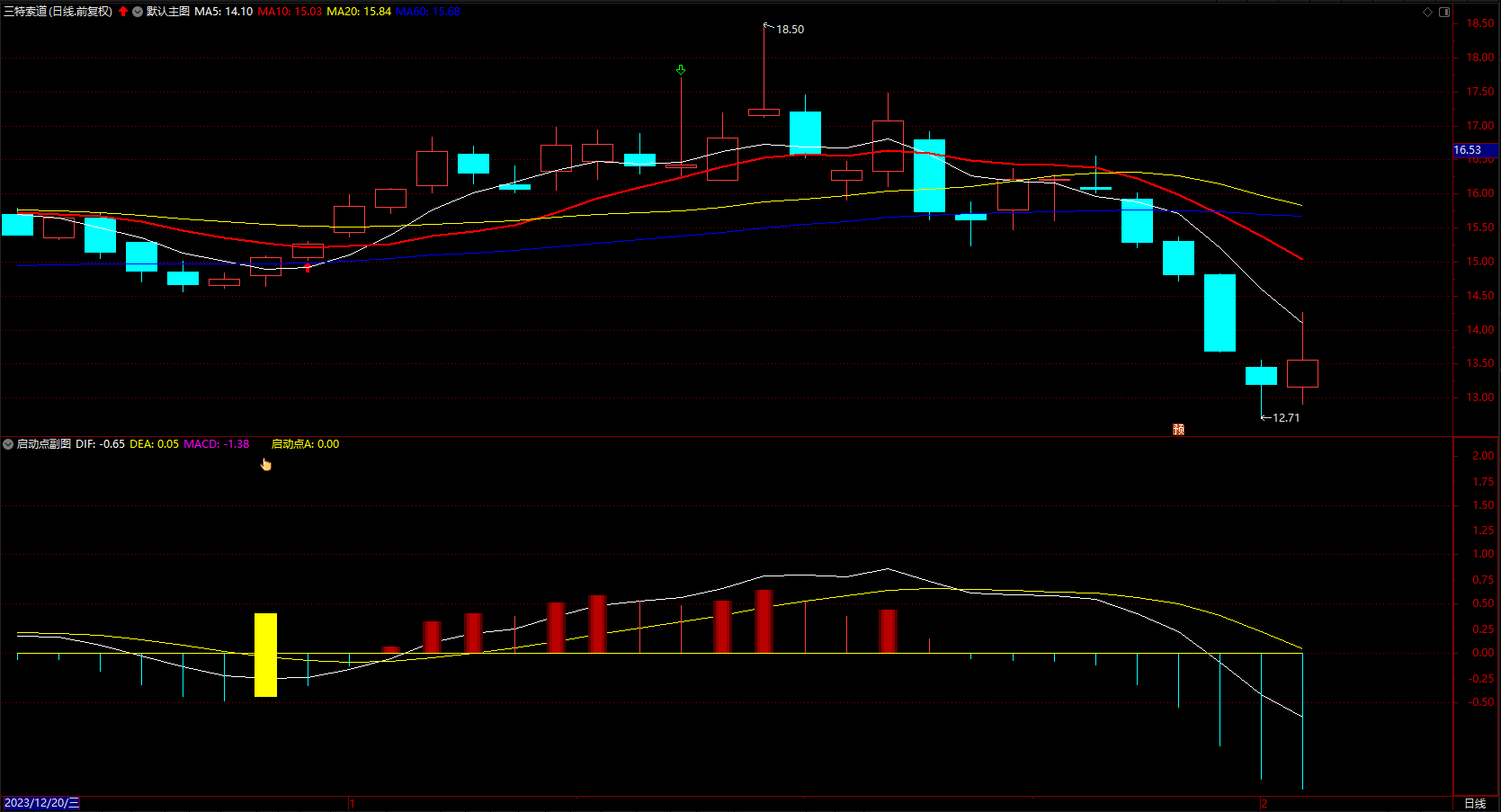Click the yellow 启动点 signal bar
The width and height of the screenshot is (1501, 812).
point(265,655)
